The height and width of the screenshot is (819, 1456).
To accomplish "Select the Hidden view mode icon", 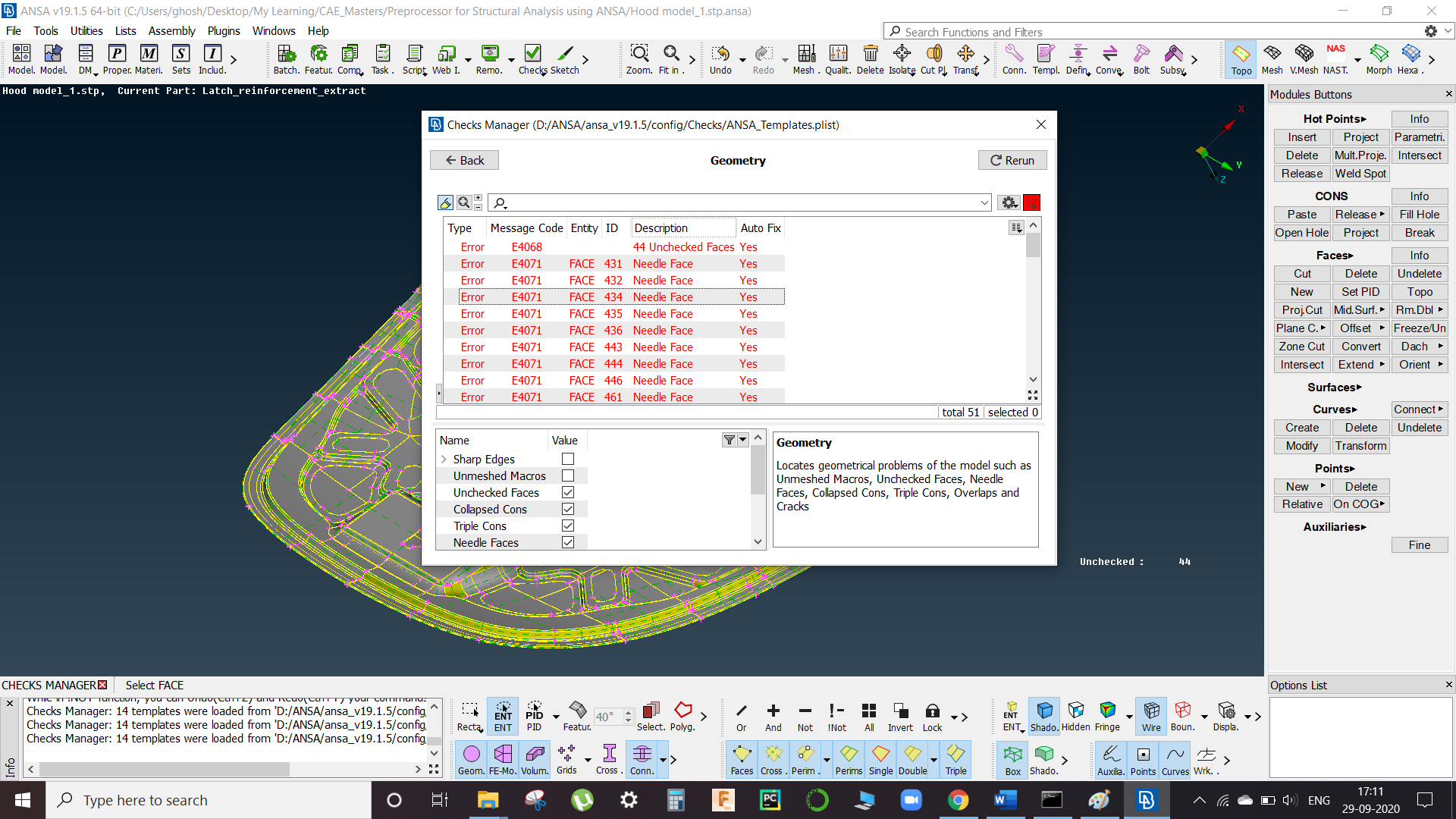I will pyautogui.click(x=1076, y=713).
